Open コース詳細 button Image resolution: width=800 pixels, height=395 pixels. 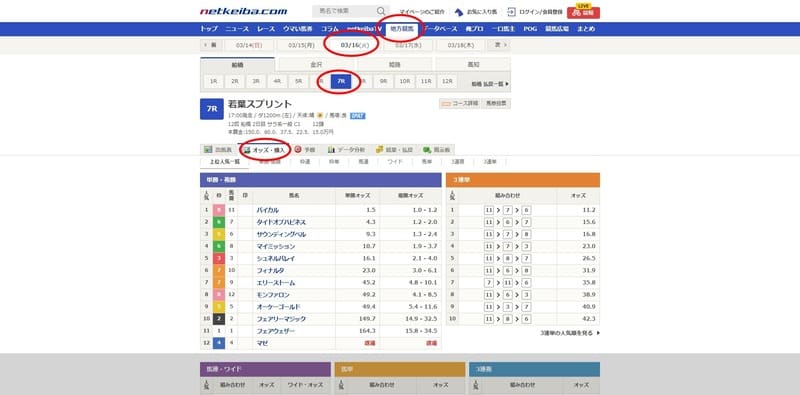[x=460, y=104]
